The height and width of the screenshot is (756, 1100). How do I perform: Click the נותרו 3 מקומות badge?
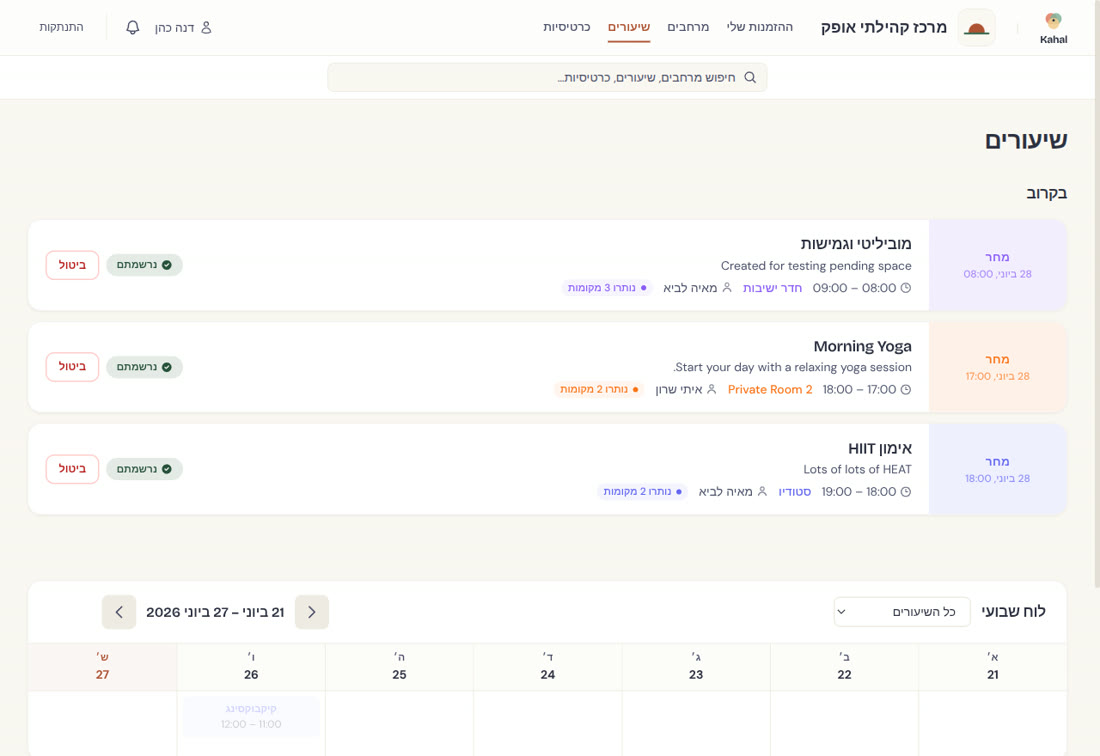point(607,288)
